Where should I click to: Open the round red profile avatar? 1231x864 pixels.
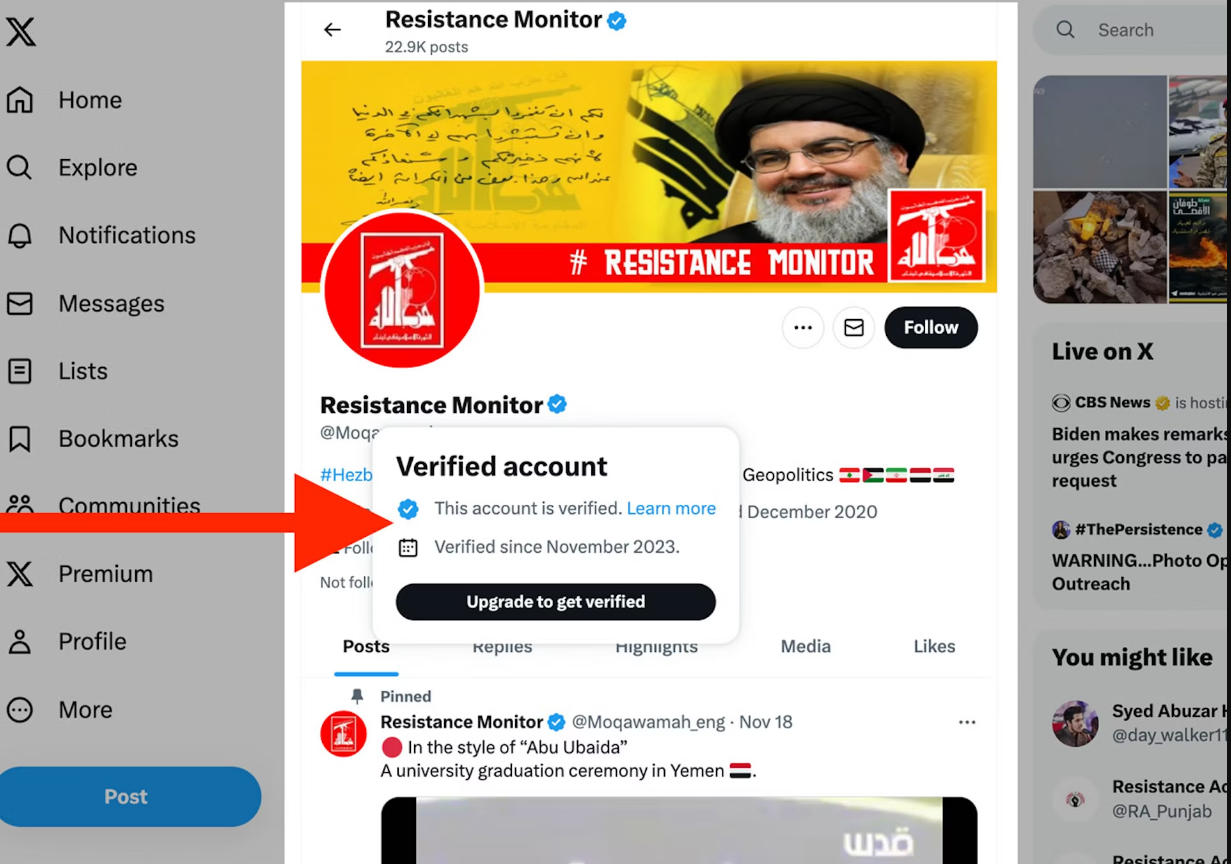coord(403,290)
